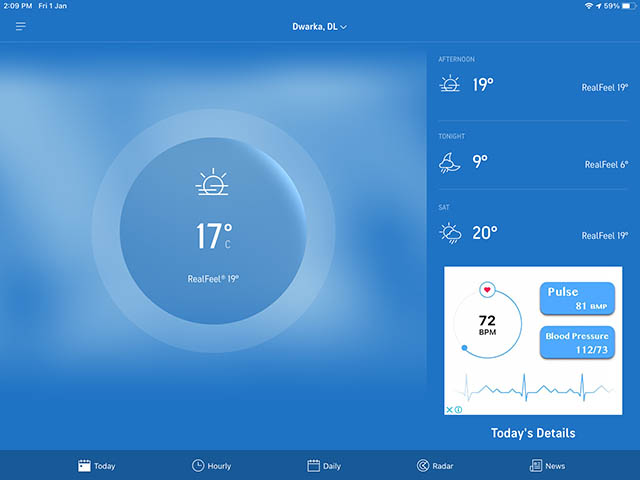Open Today's Details section
Image resolution: width=640 pixels, height=480 pixels.
click(533, 433)
